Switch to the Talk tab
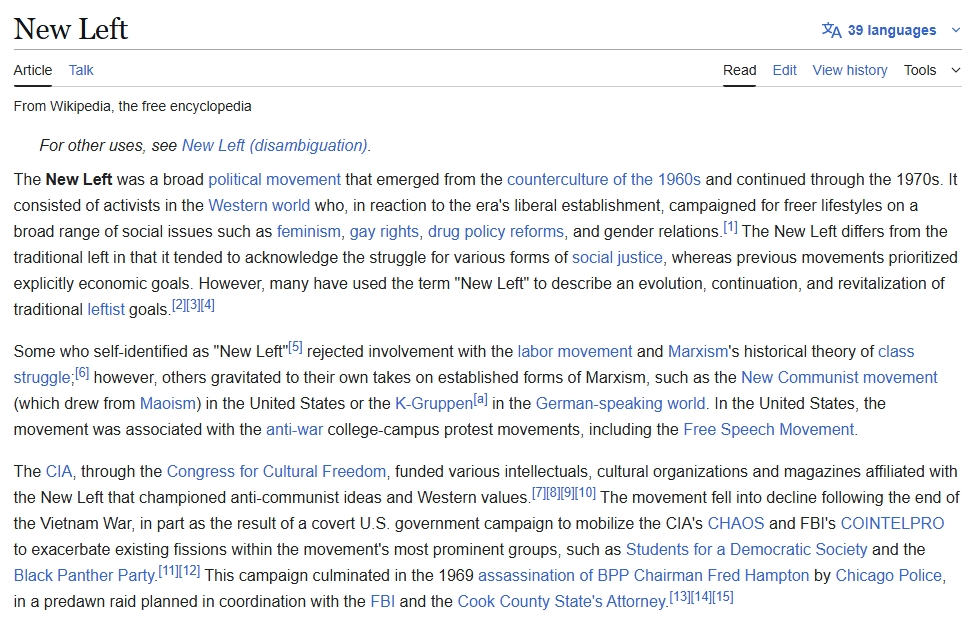Image resolution: width=979 pixels, height=641 pixels. (81, 70)
